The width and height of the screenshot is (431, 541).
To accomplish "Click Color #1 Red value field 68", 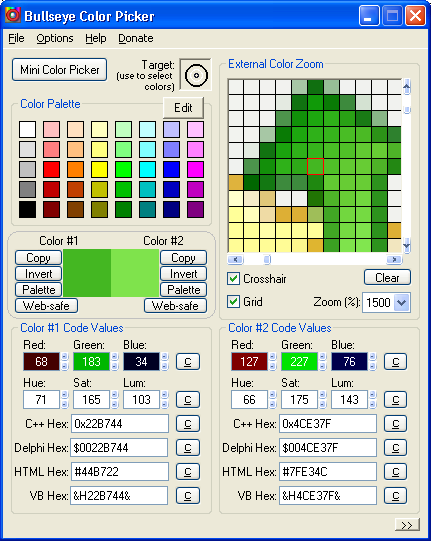I will pyautogui.click(x=41, y=362).
